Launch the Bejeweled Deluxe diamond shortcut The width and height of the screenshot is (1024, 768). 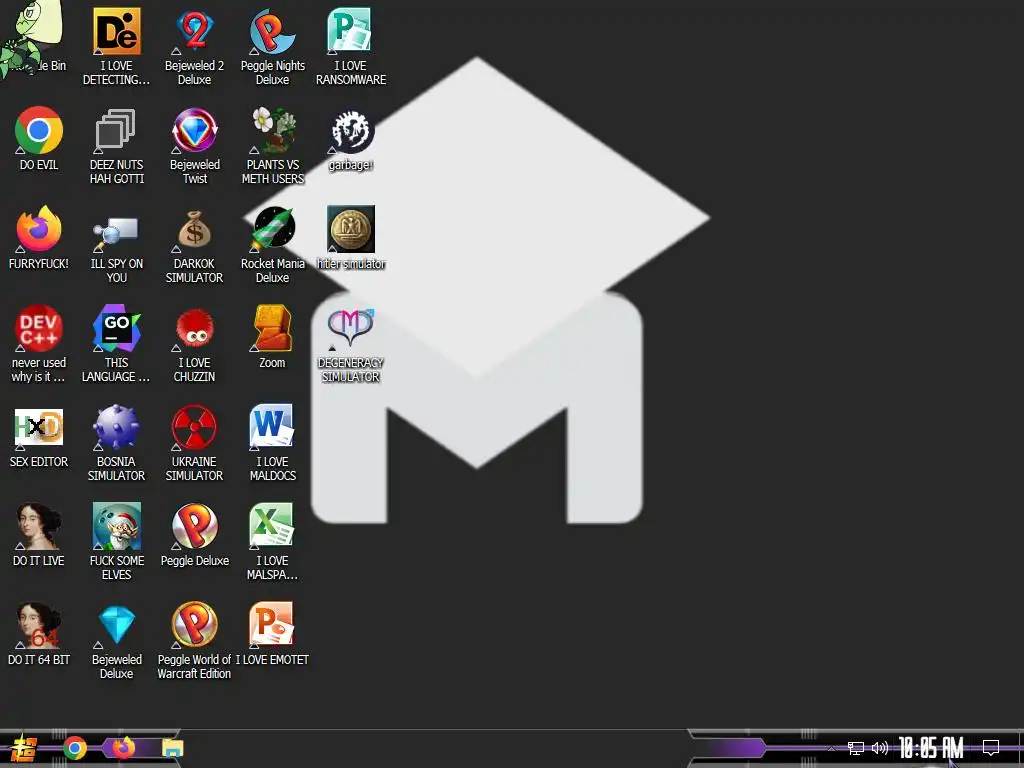click(x=116, y=641)
